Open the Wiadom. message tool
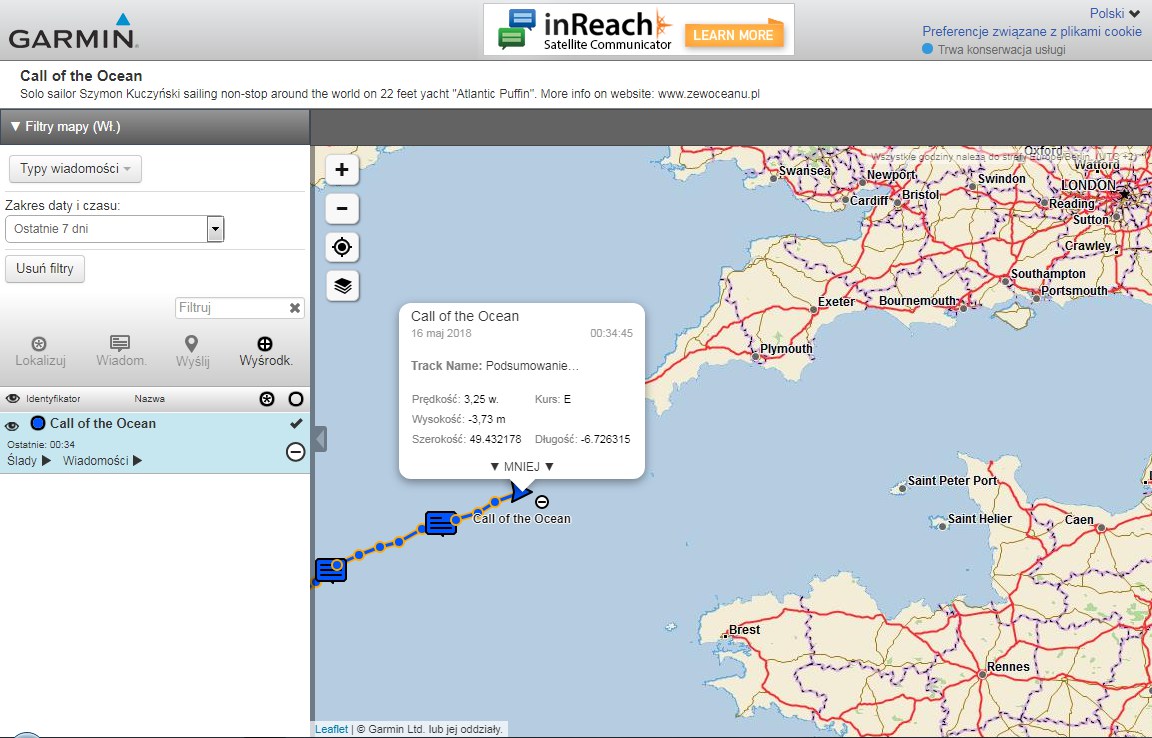Viewport: 1152px width, 738px height. 121,351
